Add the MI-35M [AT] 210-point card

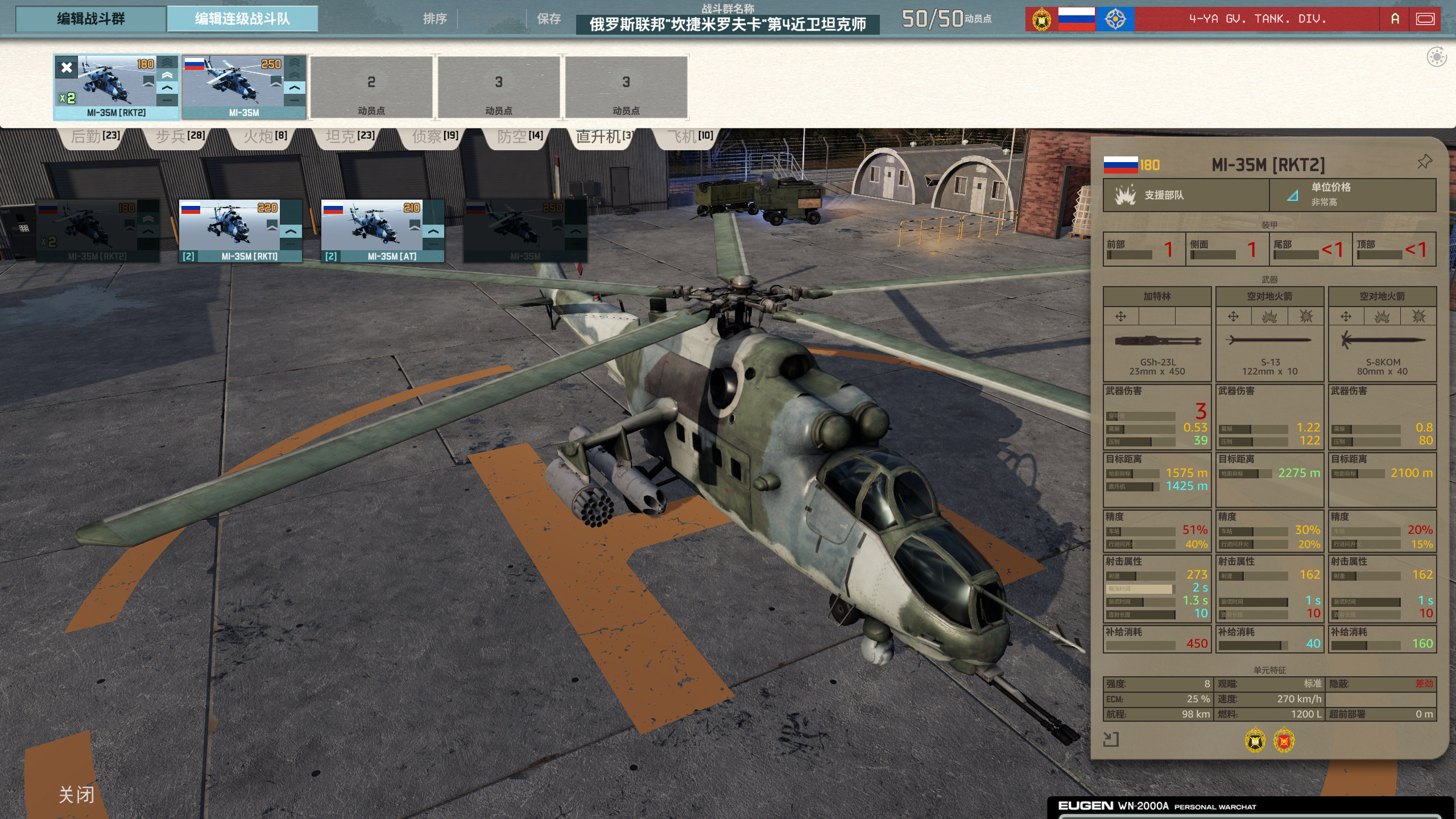tap(383, 230)
